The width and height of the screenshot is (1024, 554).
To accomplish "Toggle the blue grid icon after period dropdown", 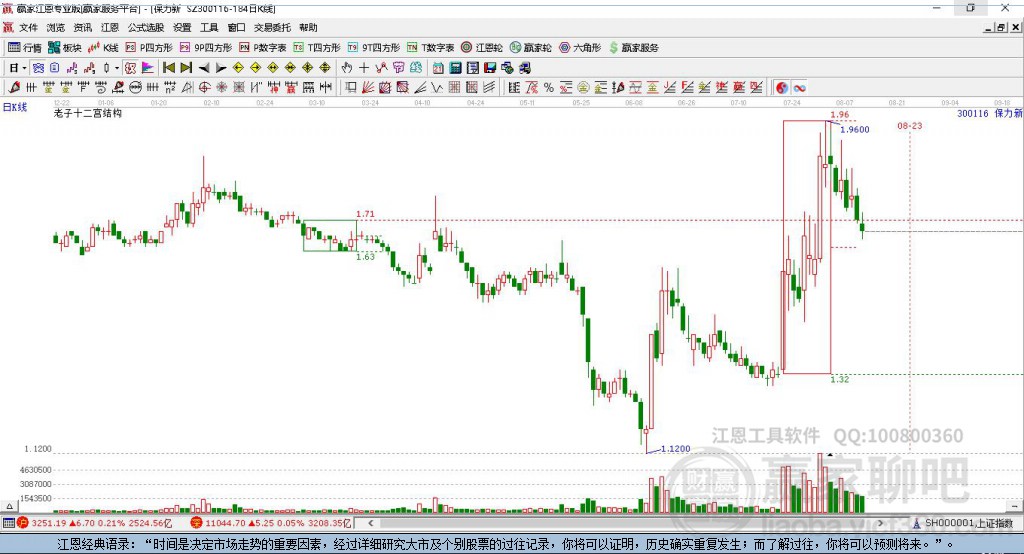I will pyautogui.click(x=39, y=68).
